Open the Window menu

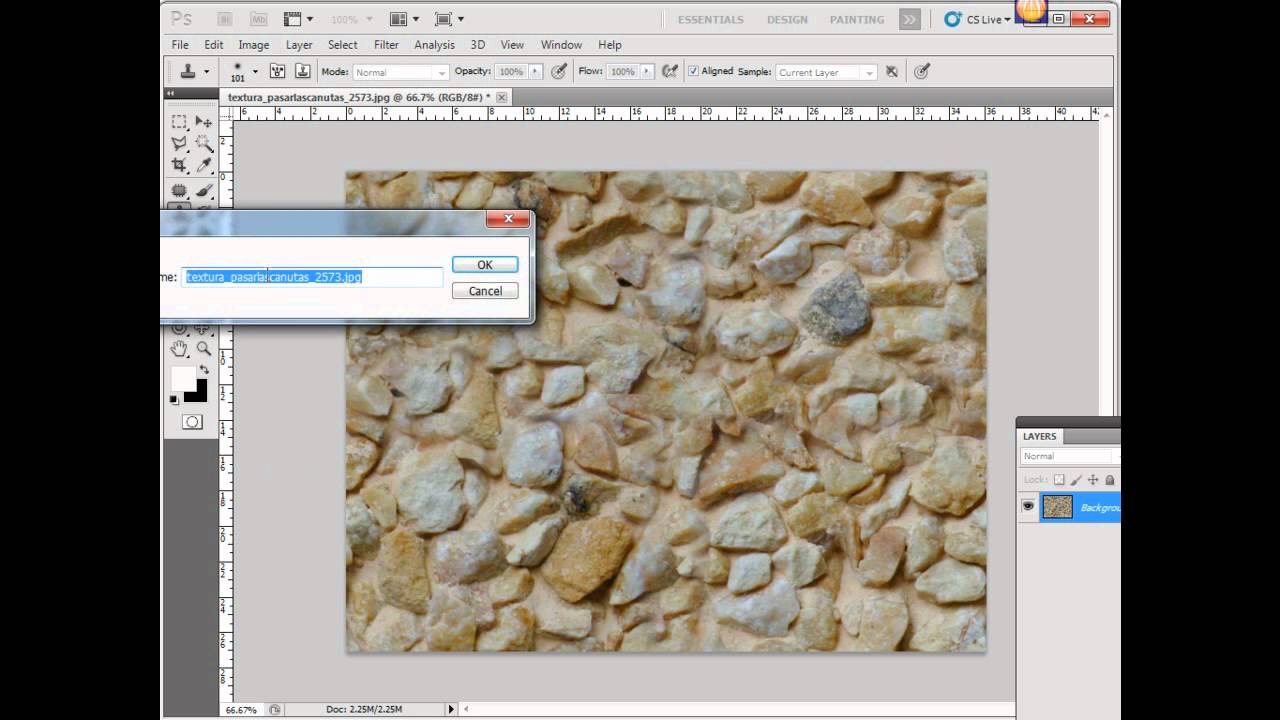[x=561, y=45]
